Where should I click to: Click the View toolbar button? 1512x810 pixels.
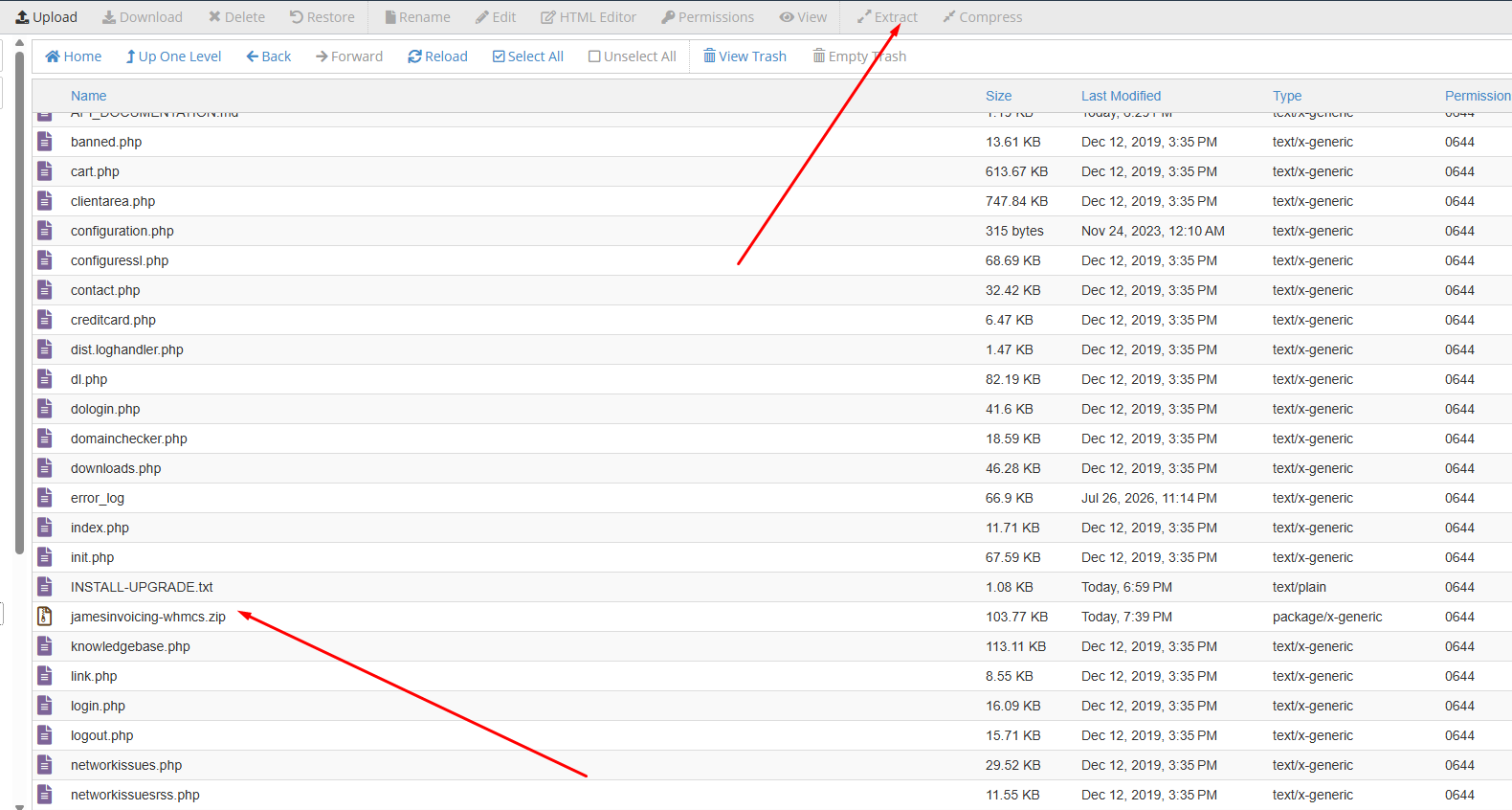pos(803,17)
